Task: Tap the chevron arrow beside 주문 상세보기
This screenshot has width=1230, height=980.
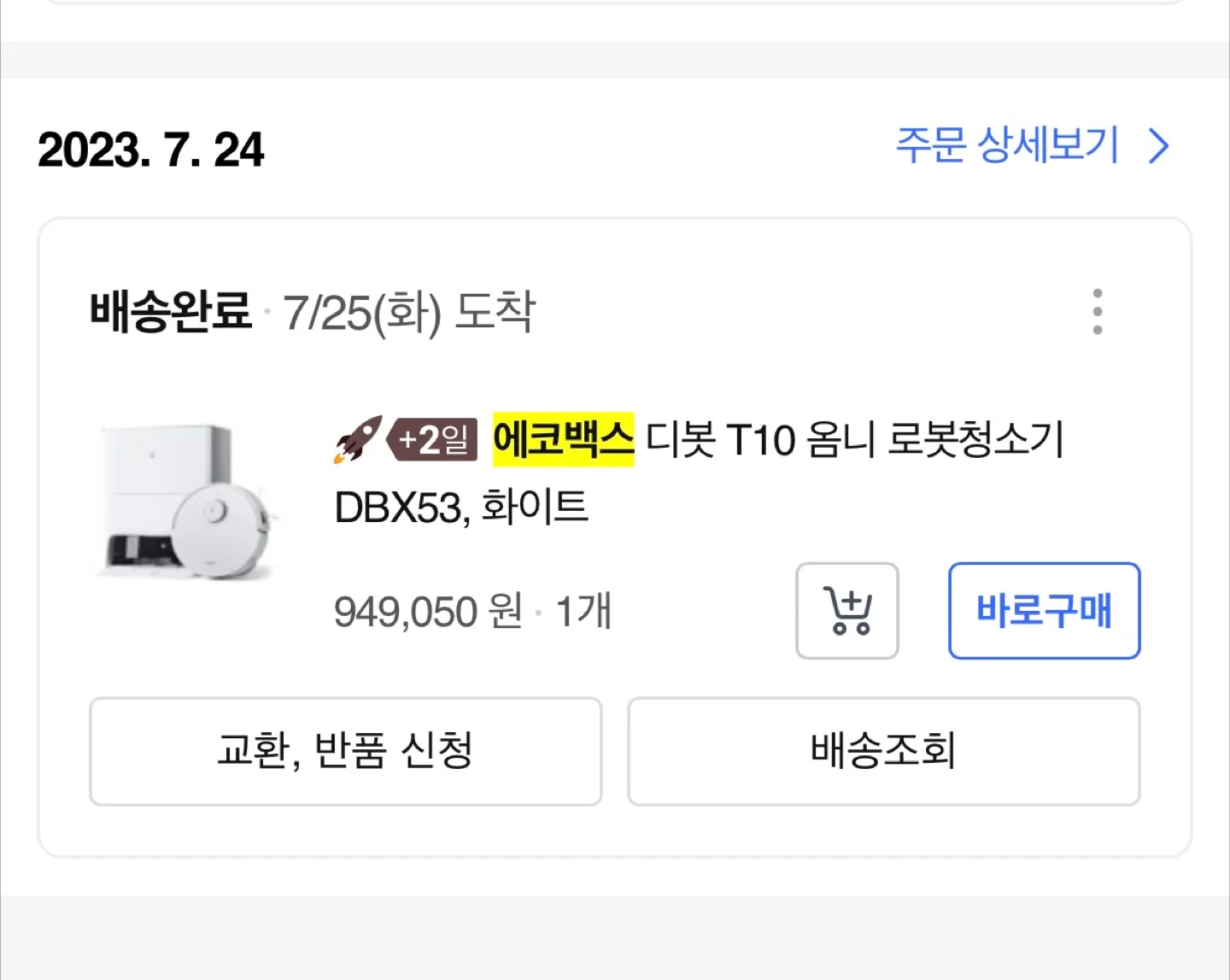Action: (1158, 146)
